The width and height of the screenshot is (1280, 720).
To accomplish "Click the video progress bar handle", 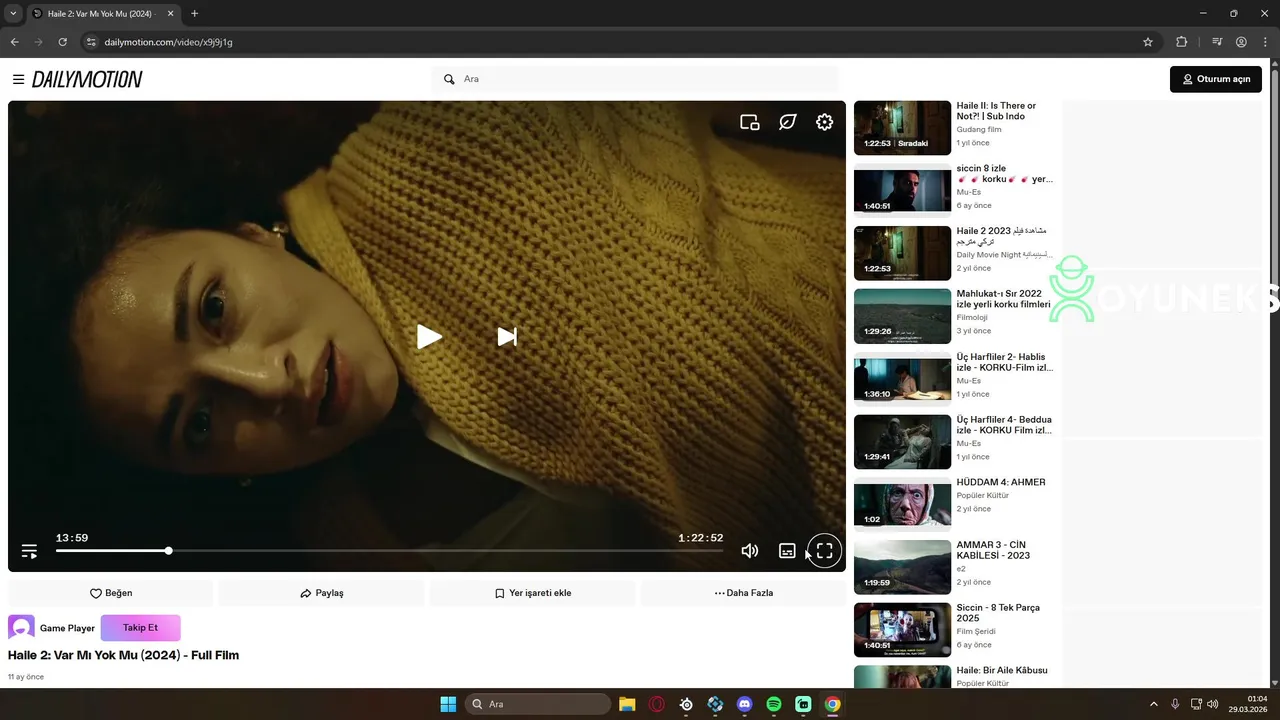I will pyautogui.click(x=169, y=551).
